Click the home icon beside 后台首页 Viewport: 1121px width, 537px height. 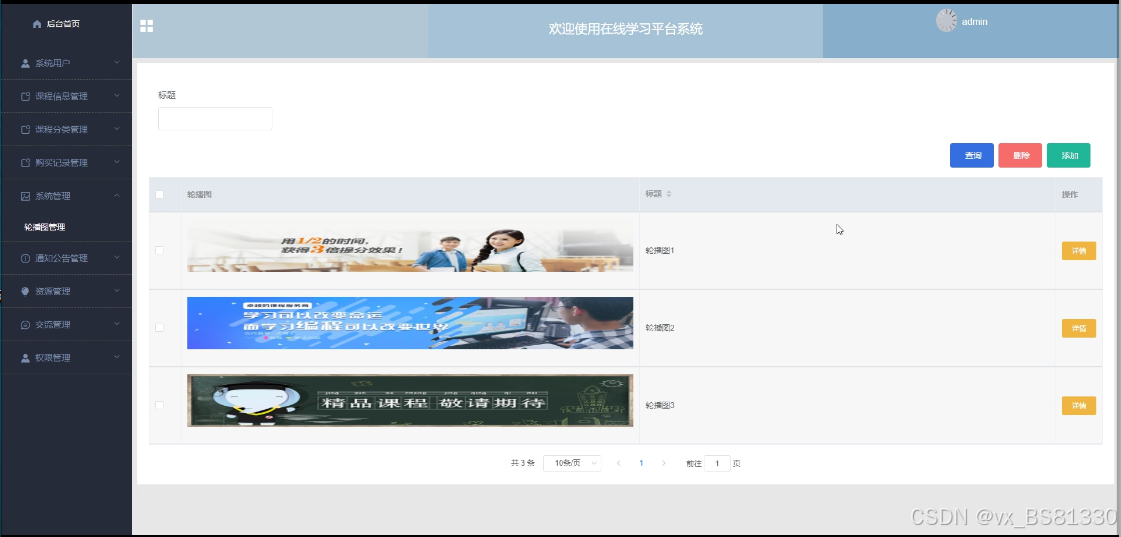point(37,24)
